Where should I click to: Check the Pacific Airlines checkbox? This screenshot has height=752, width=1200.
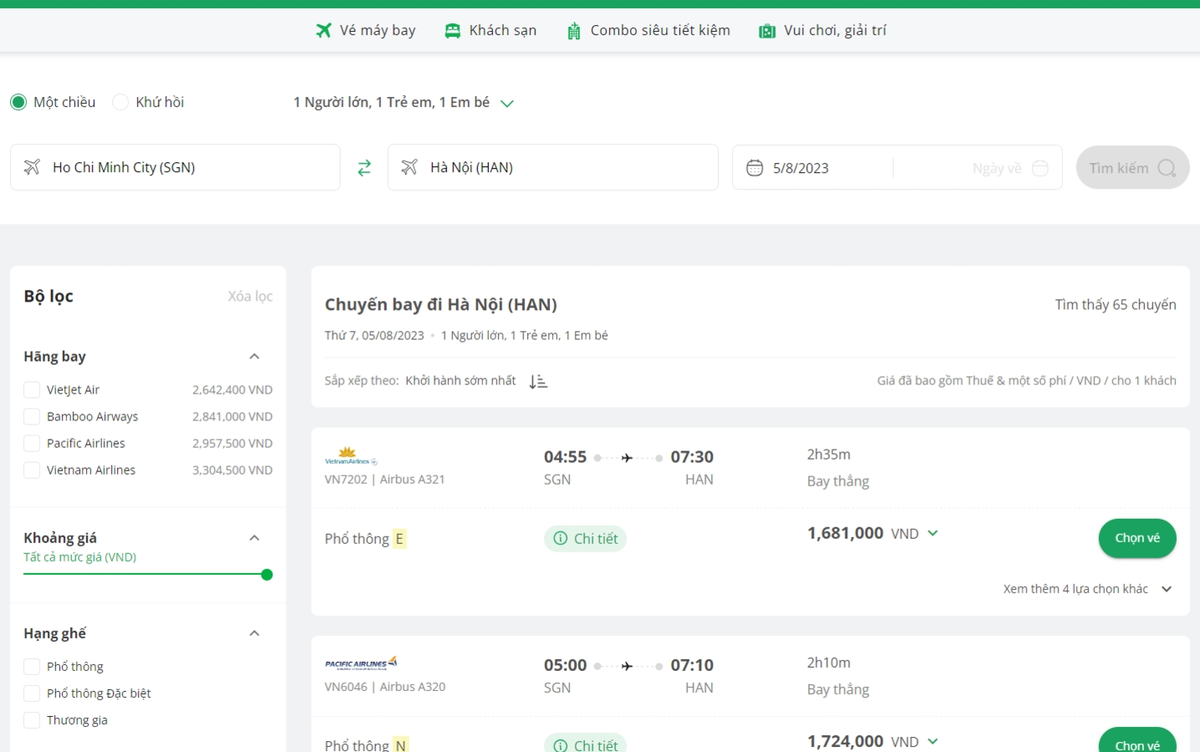pyautogui.click(x=32, y=443)
